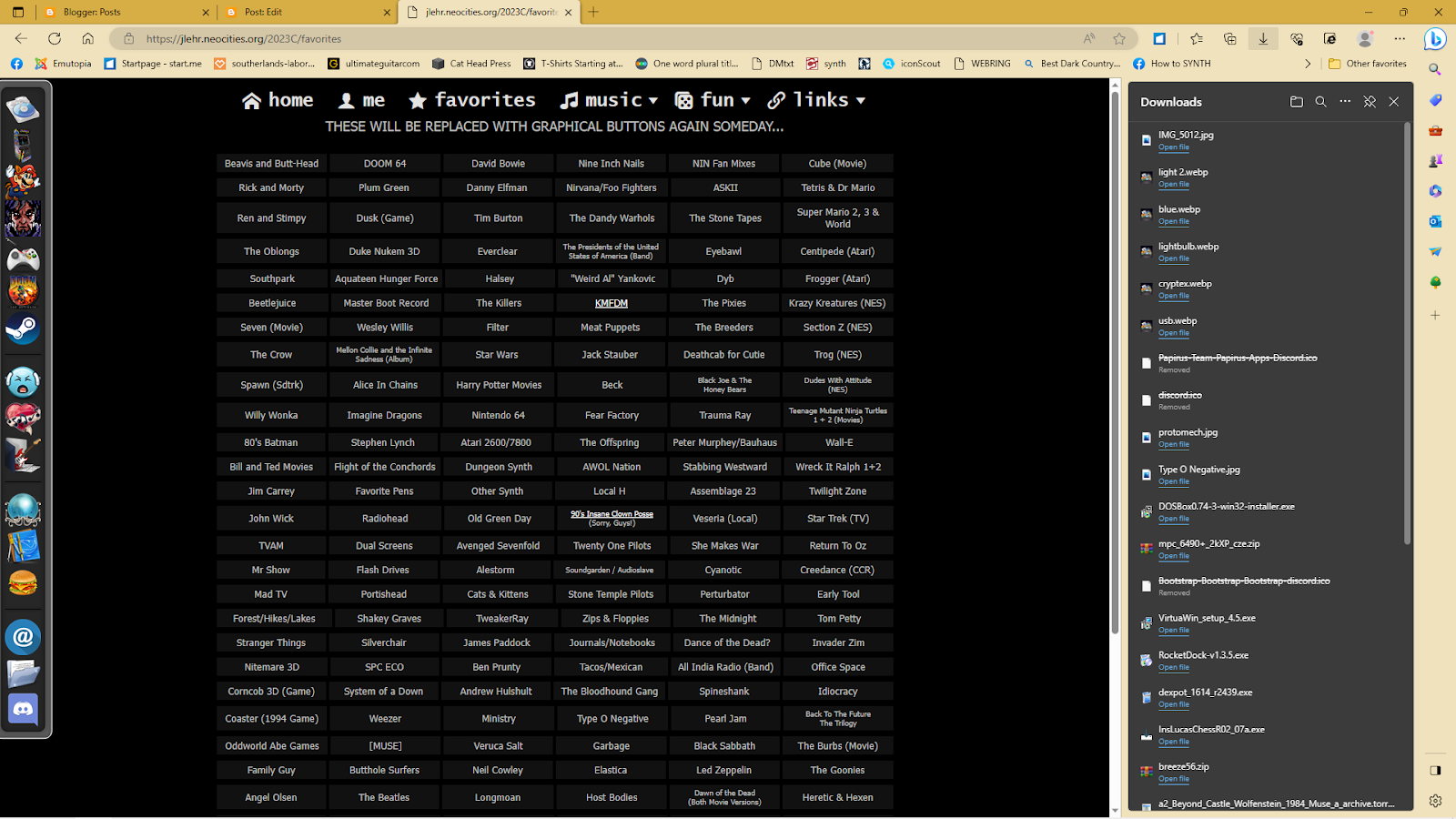Click the DOOM 64 cell
The height and width of the screenshot is (819, 1456).
point(385,164)
